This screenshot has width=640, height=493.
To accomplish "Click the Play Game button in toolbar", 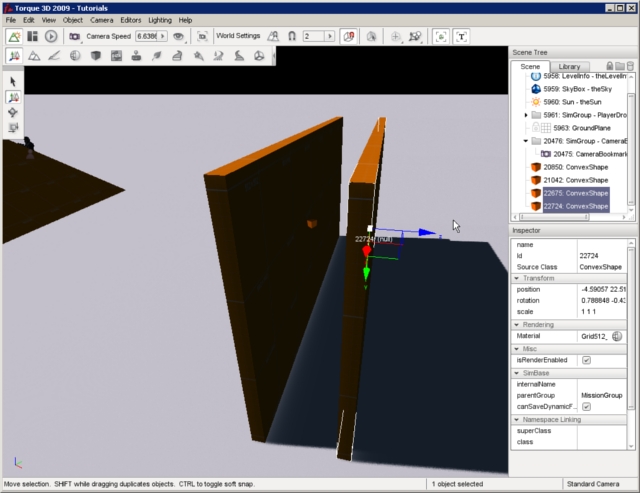I will pyautogui.click(x=50, y=36).
